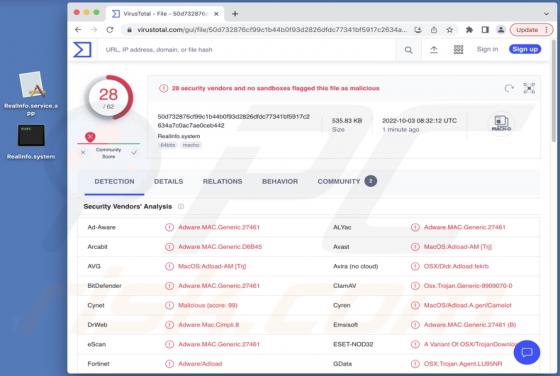
Task: Switch to the DETAILS tab
Action: click(168, 181)
